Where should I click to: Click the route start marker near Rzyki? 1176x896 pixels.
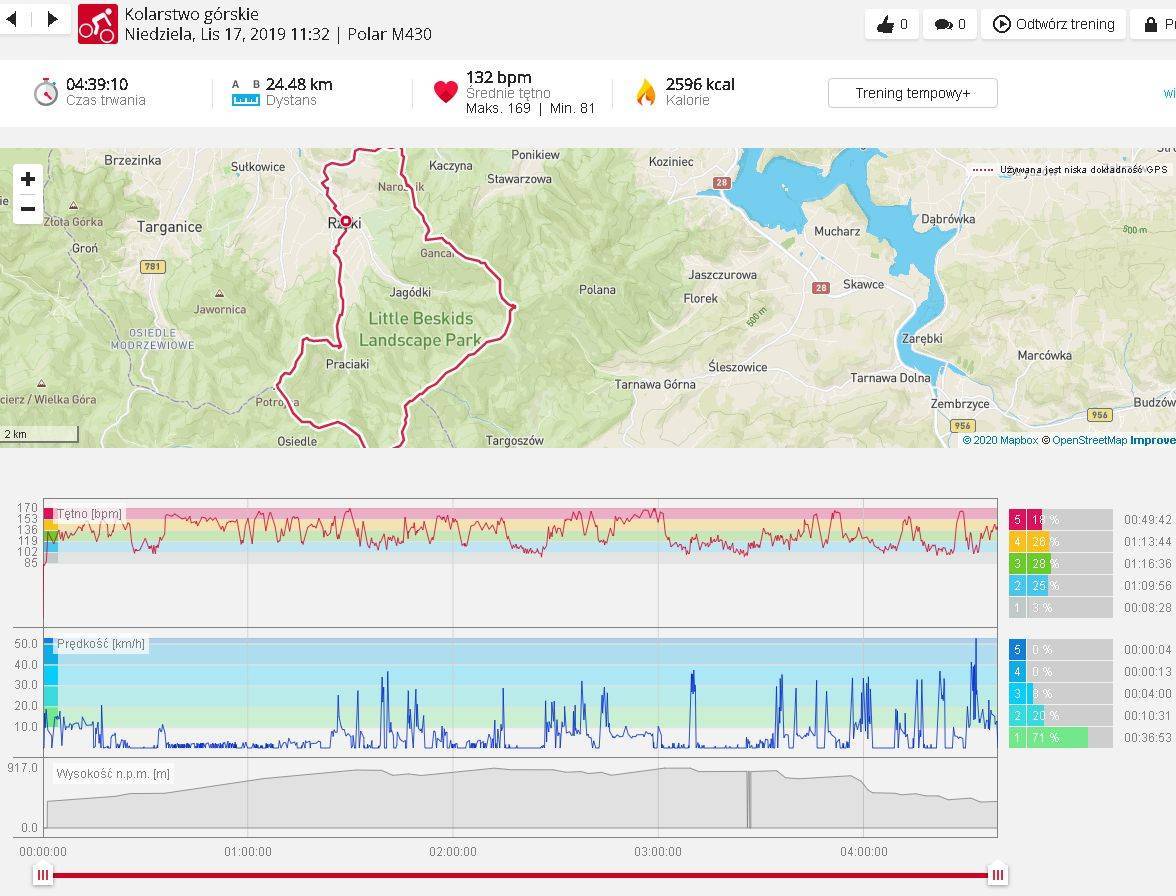(346, 221)
